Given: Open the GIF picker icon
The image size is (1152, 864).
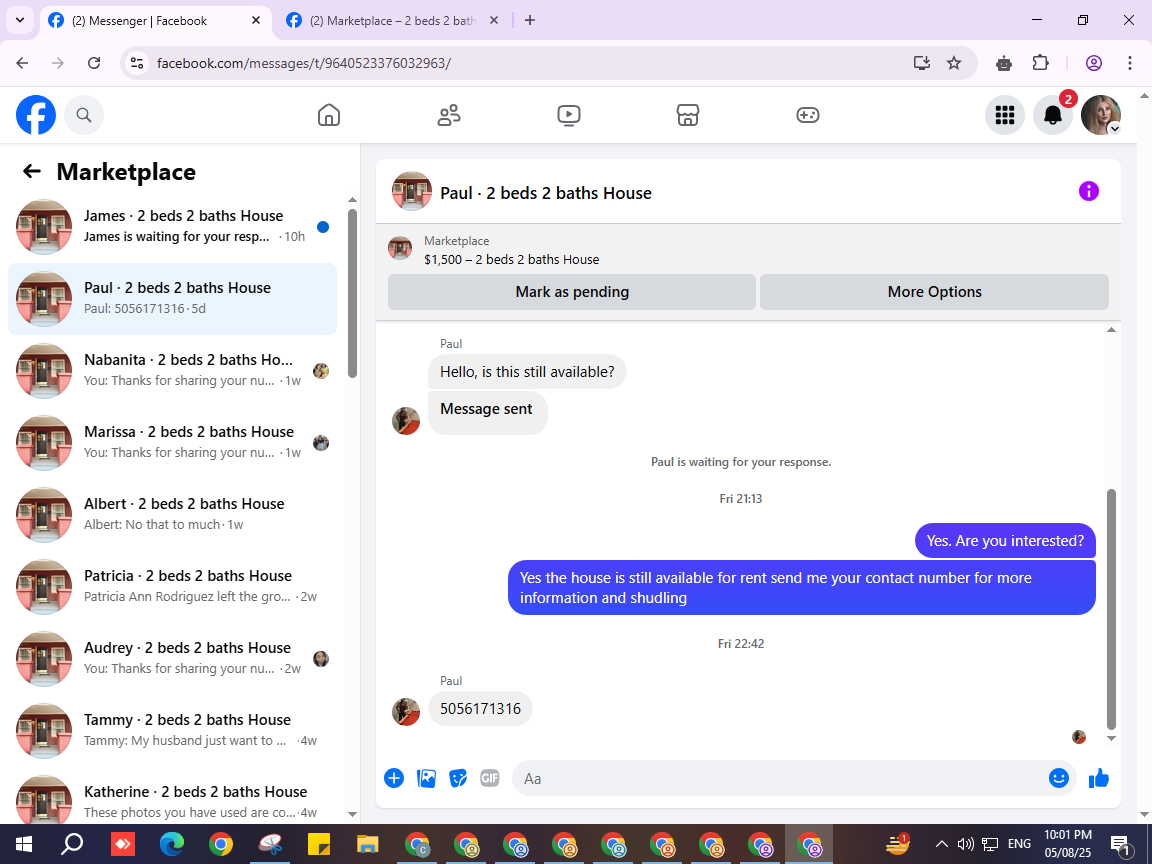Looking at the screenshot, I should point(489,778).
